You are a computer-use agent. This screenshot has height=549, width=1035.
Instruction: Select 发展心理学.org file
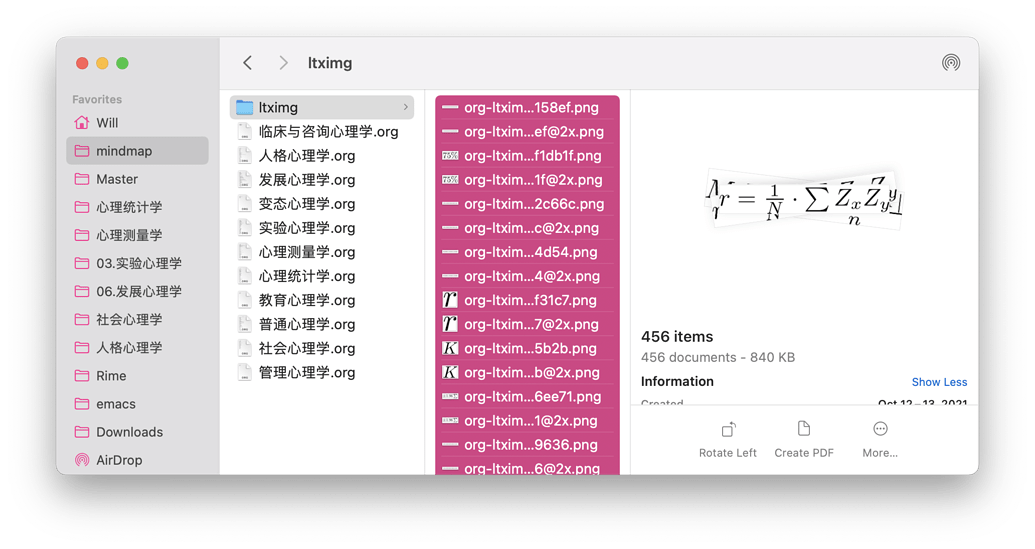pyautogui.click(x=321, y=179)
